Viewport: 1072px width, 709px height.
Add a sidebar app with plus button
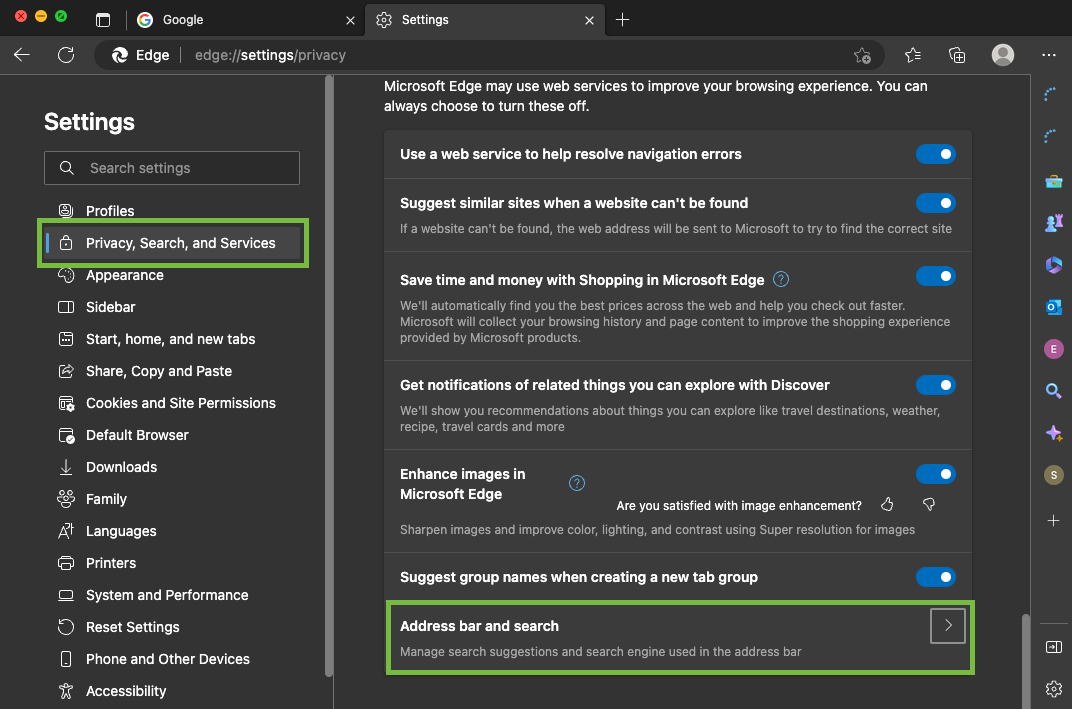pos(1053,521)
